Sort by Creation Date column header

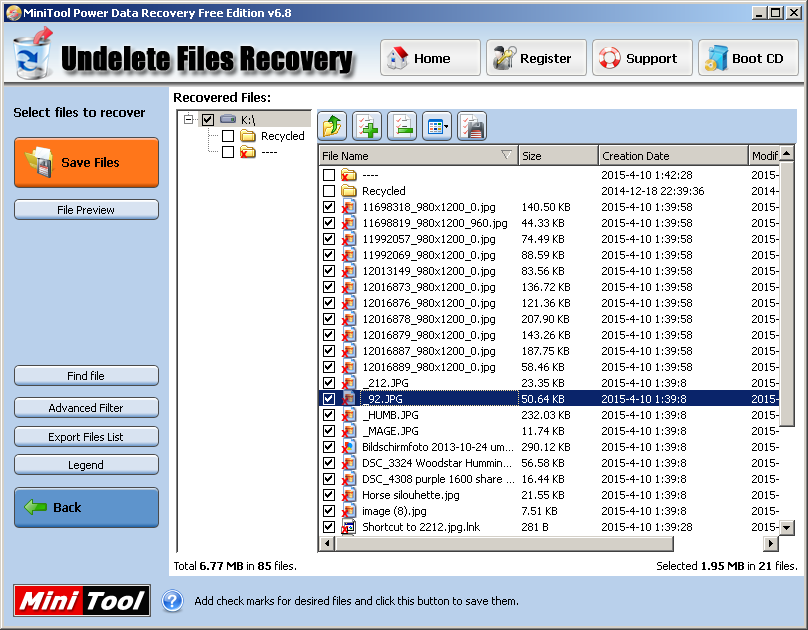tap(673, 156)
